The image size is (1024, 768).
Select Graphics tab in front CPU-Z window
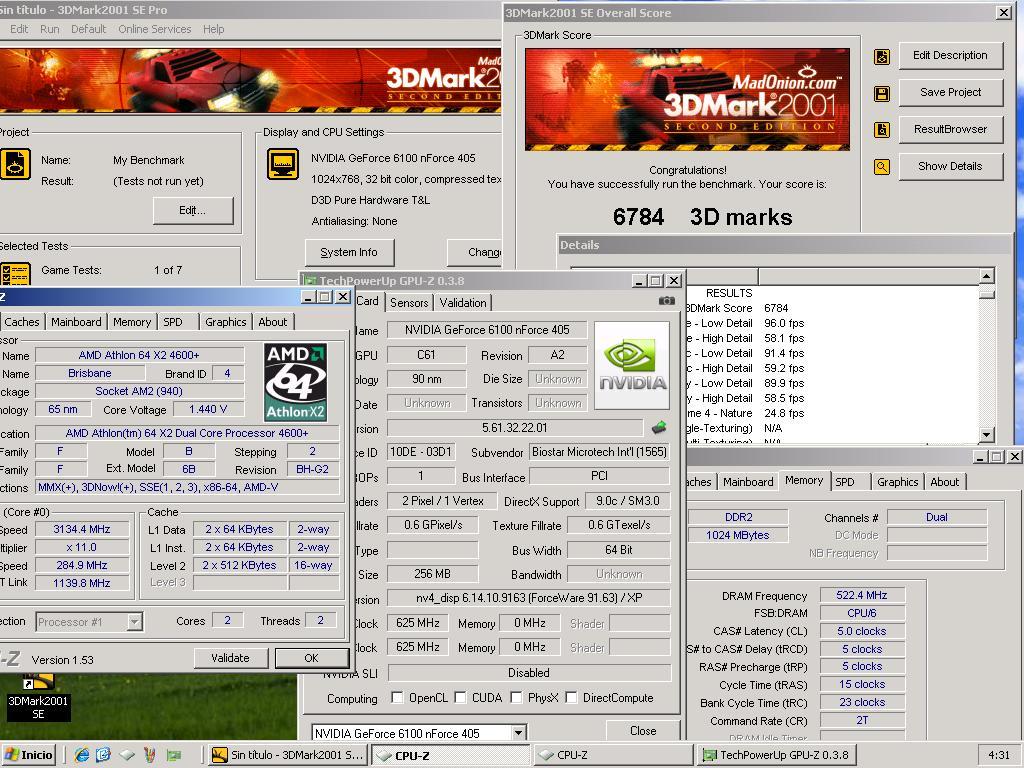pos(225,322)
